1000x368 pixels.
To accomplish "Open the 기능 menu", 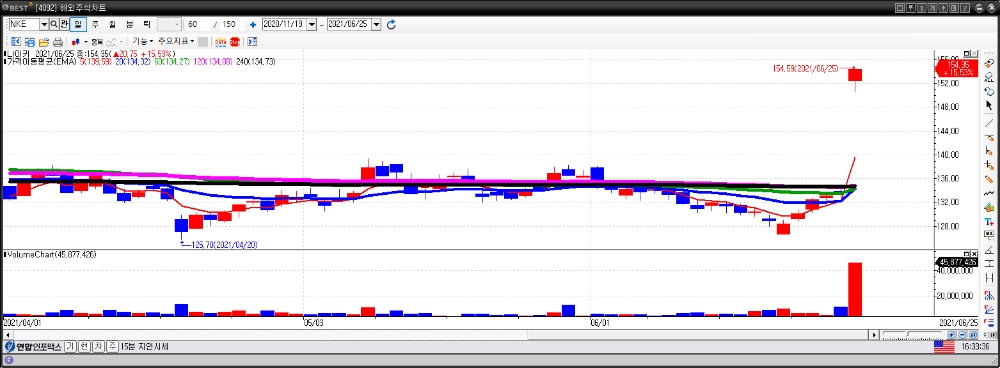I will tap(142, 41).
